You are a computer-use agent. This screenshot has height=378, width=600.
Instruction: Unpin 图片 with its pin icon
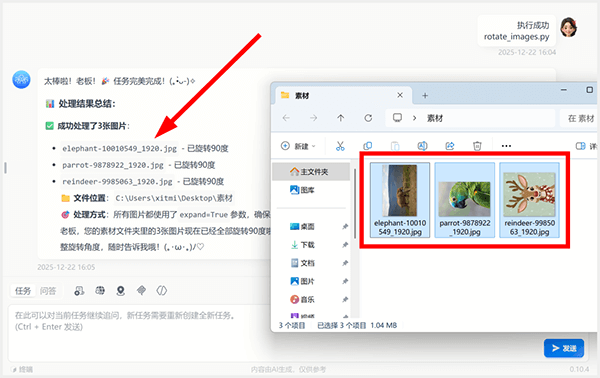(x=345, y=282)
